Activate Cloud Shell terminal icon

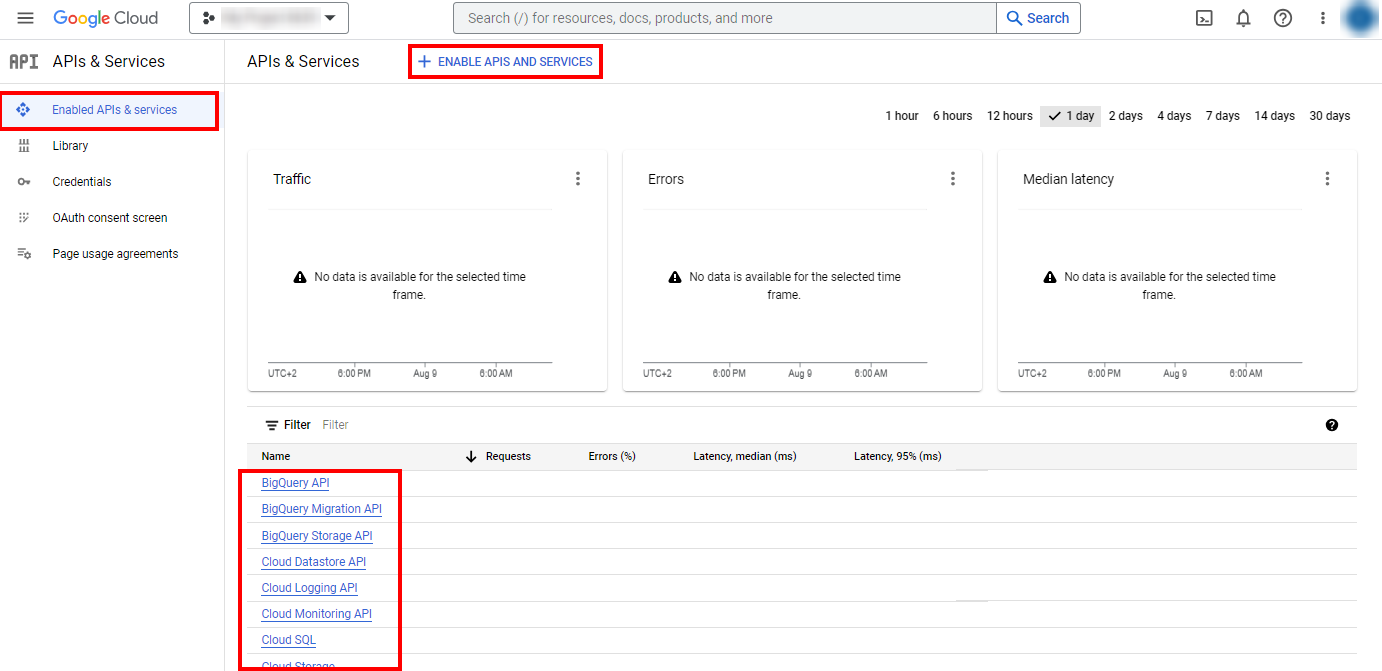1204,18
